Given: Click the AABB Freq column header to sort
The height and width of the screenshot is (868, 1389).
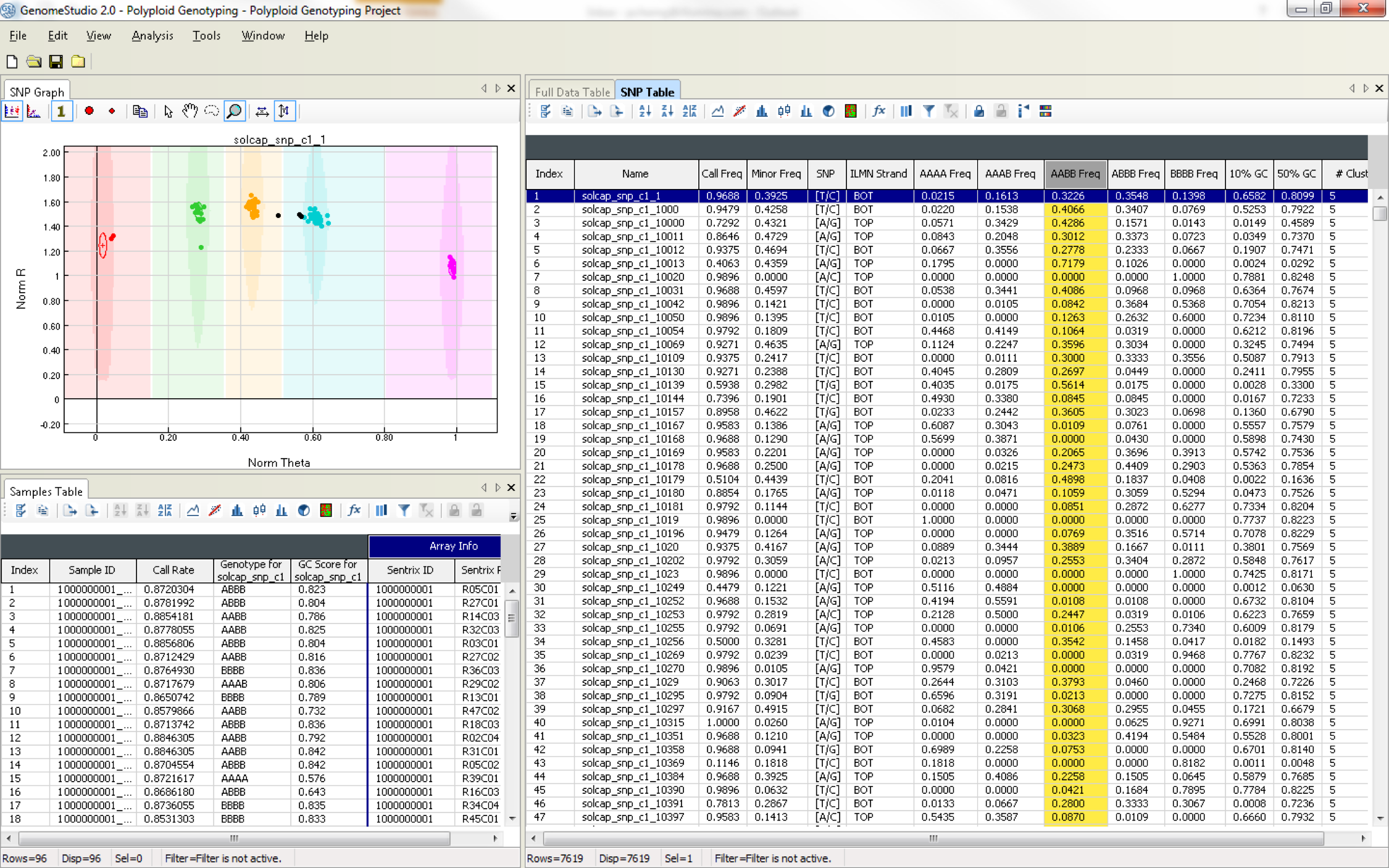Looking at the screenshot, I should coord(1074,173).
